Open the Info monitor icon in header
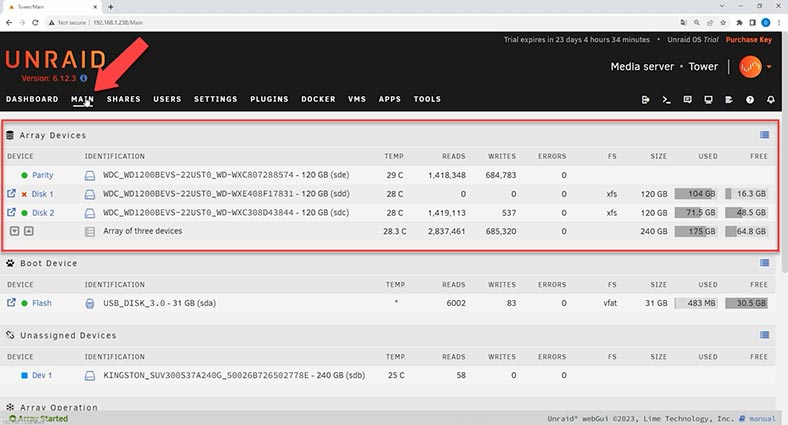 (x=708, y=99)
